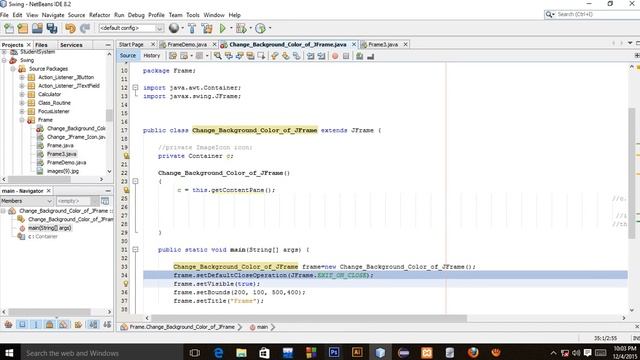Click the Toggle Bookmark icon in editor toolbar
The image size is (640, 360).
coord(297,56)
